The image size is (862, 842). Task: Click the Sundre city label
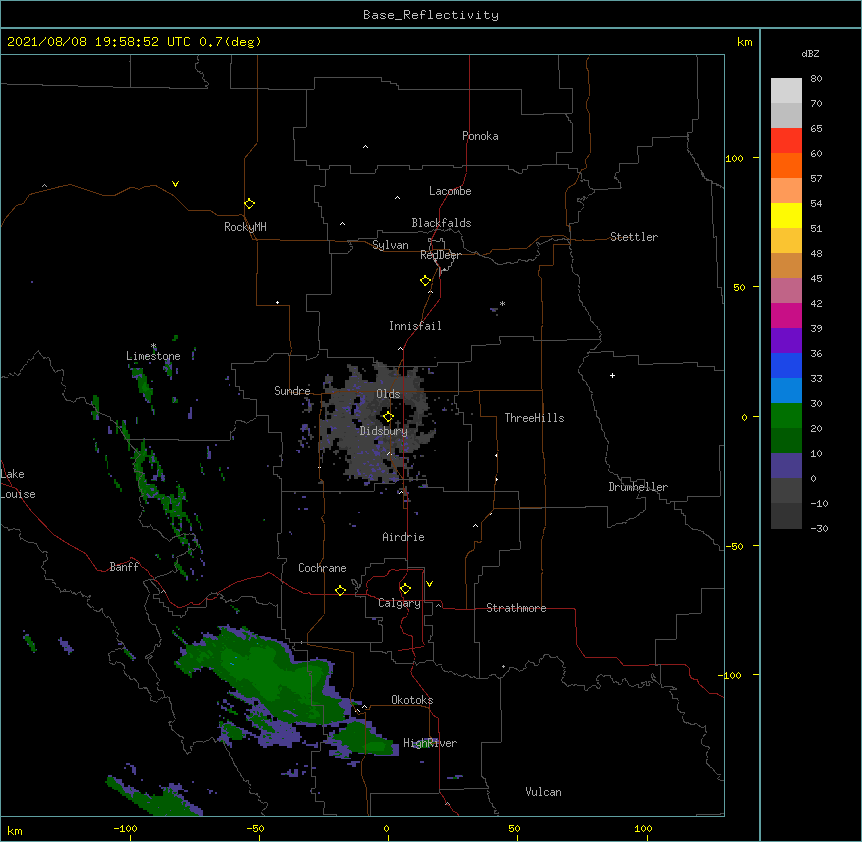[x=292, y=391]
